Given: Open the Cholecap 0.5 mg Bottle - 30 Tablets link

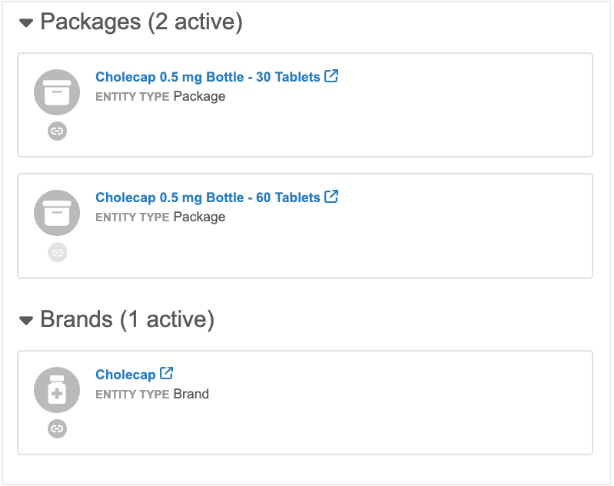Looking at the screenshot, I should click(x=207, y=77).
